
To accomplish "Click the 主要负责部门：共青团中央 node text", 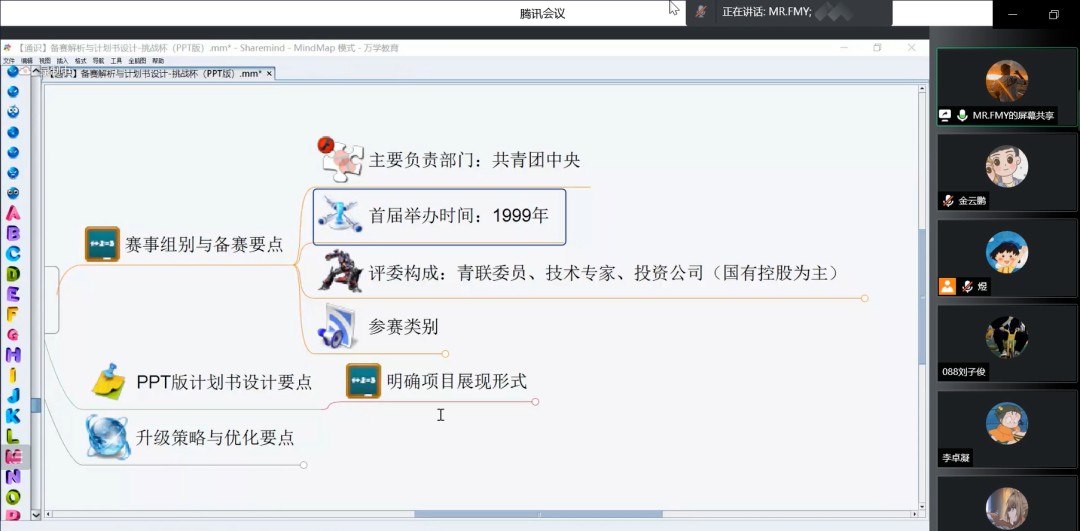I will pos(474,160).
